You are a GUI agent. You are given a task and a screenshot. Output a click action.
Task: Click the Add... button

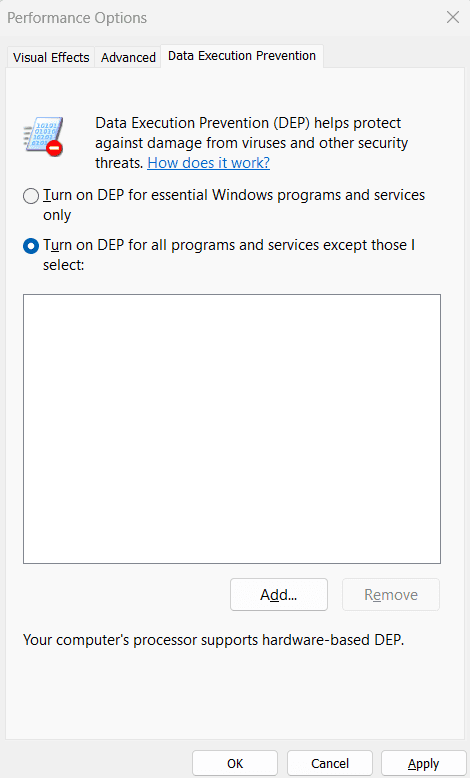click(279, 594)
